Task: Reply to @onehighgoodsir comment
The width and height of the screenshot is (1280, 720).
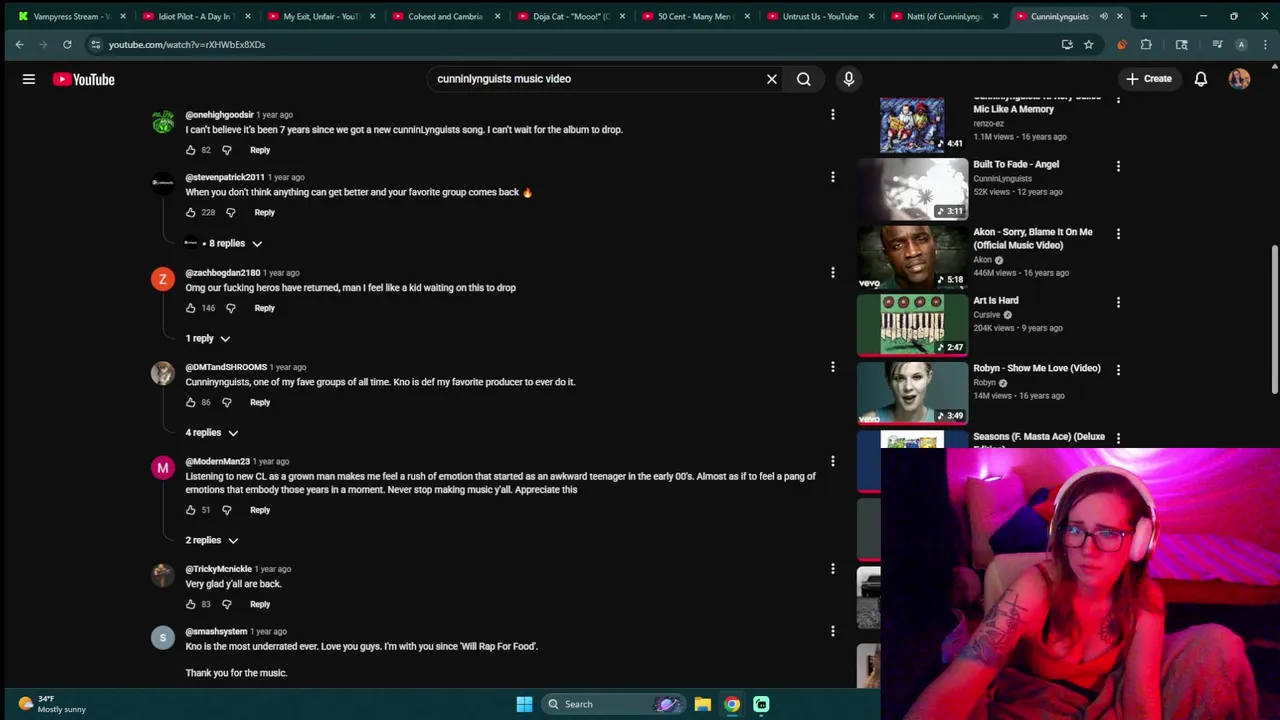Action: [x=260, y=150]
